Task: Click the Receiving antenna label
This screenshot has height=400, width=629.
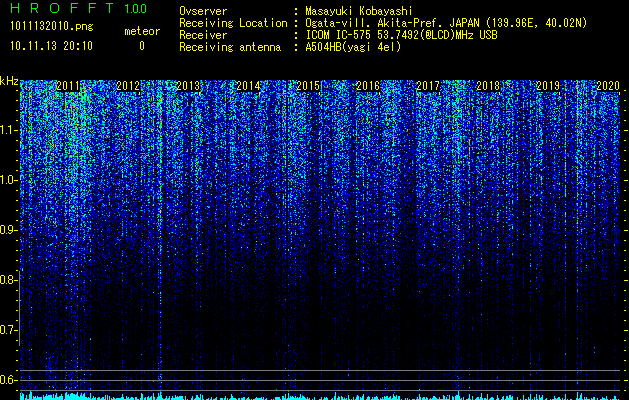Action: coord(230,47)
